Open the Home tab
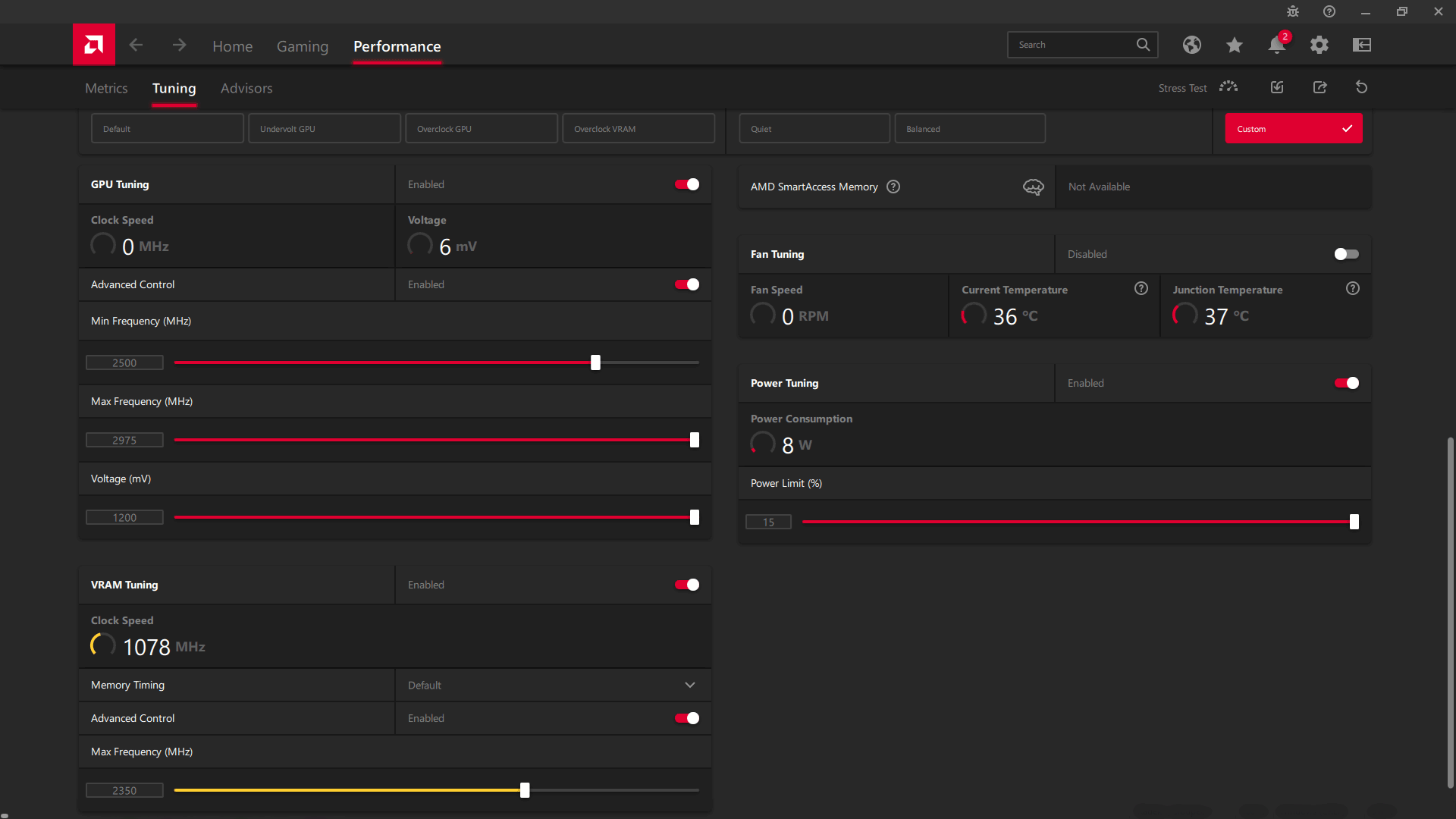The width and height of the screenshot is (1456, 819). (x=232, y=46)
